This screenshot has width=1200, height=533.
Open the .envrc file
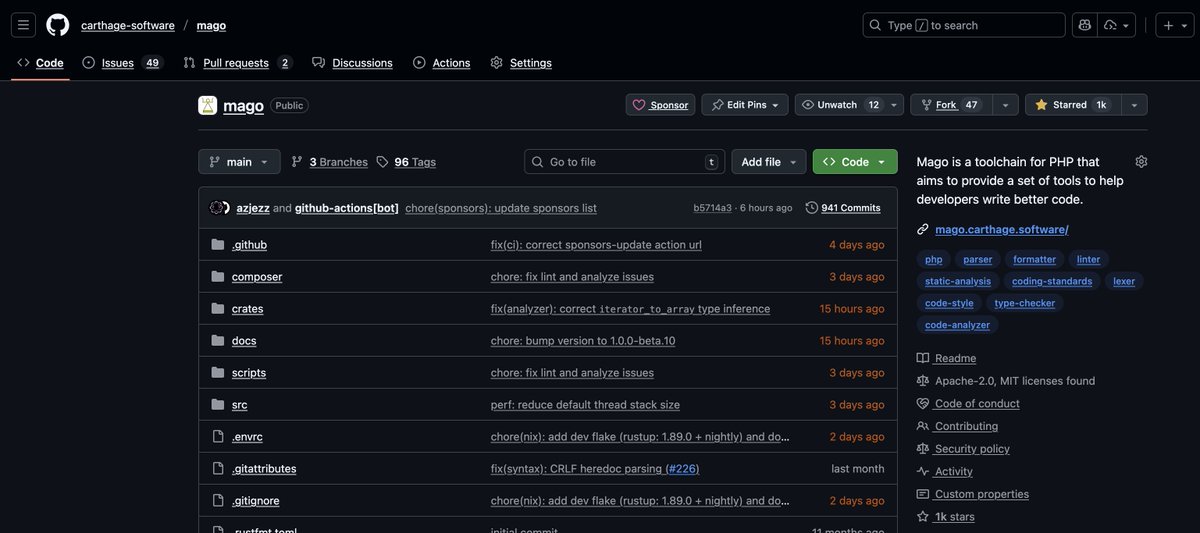point(247,437)
